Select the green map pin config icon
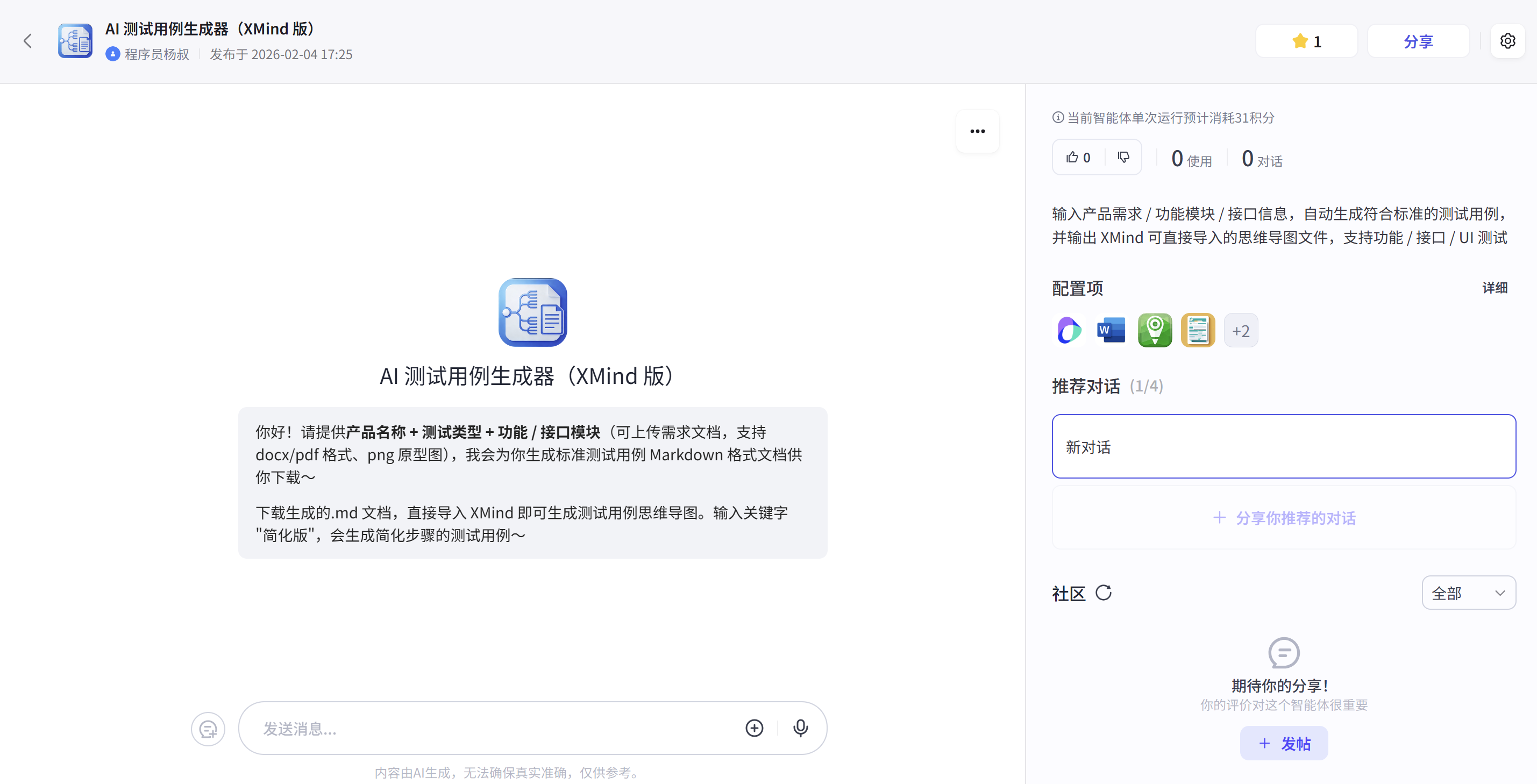 (1155, 331)
